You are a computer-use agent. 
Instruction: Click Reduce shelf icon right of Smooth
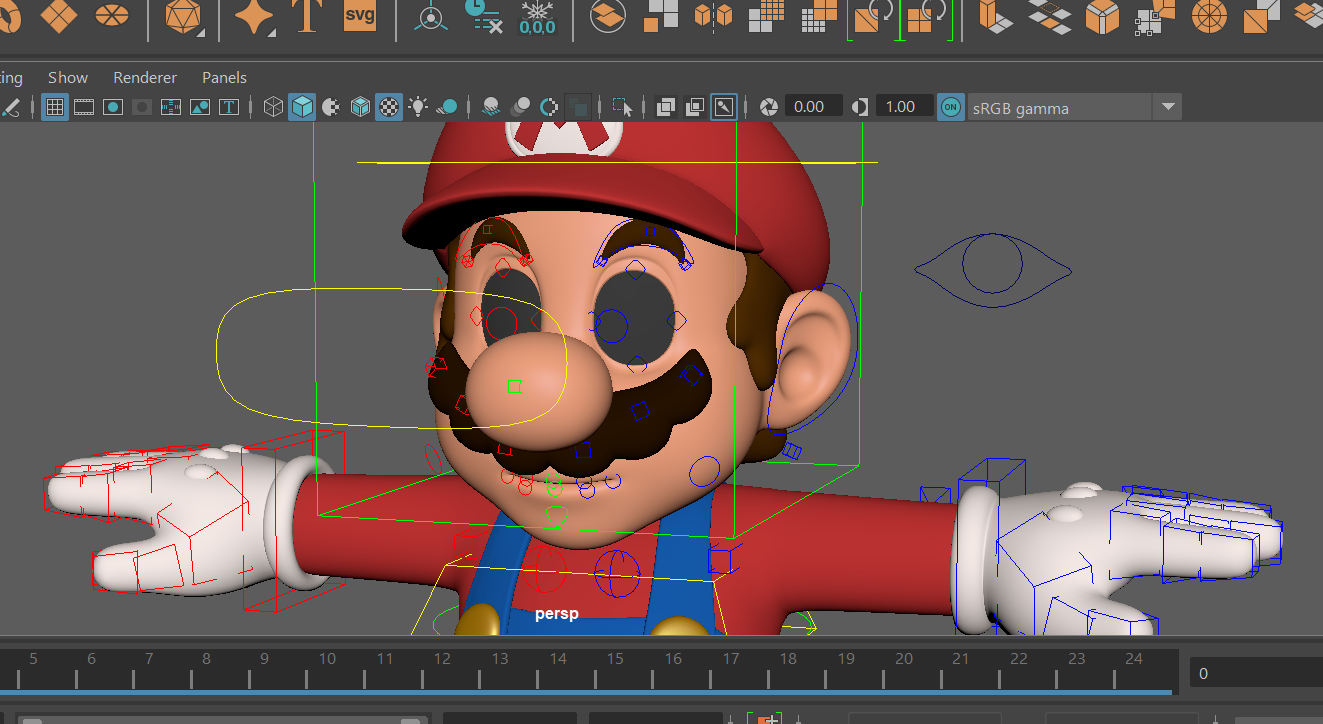(x=819, y=16)
